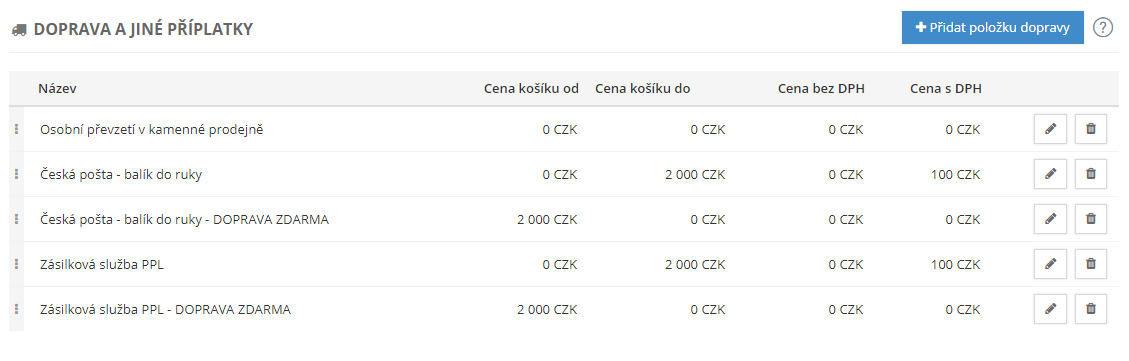
Task: Delete Česká pošta - balík do ruky row
Action: tap(1090, 174)
